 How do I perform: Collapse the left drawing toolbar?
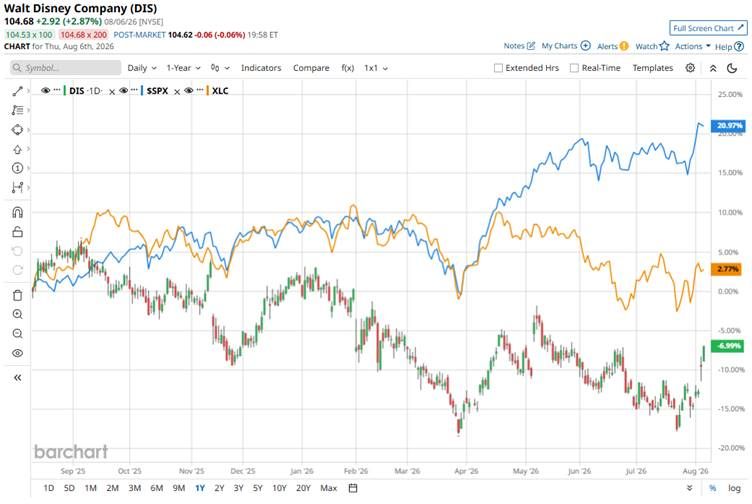pyautogui.click(x=17, y=378)
